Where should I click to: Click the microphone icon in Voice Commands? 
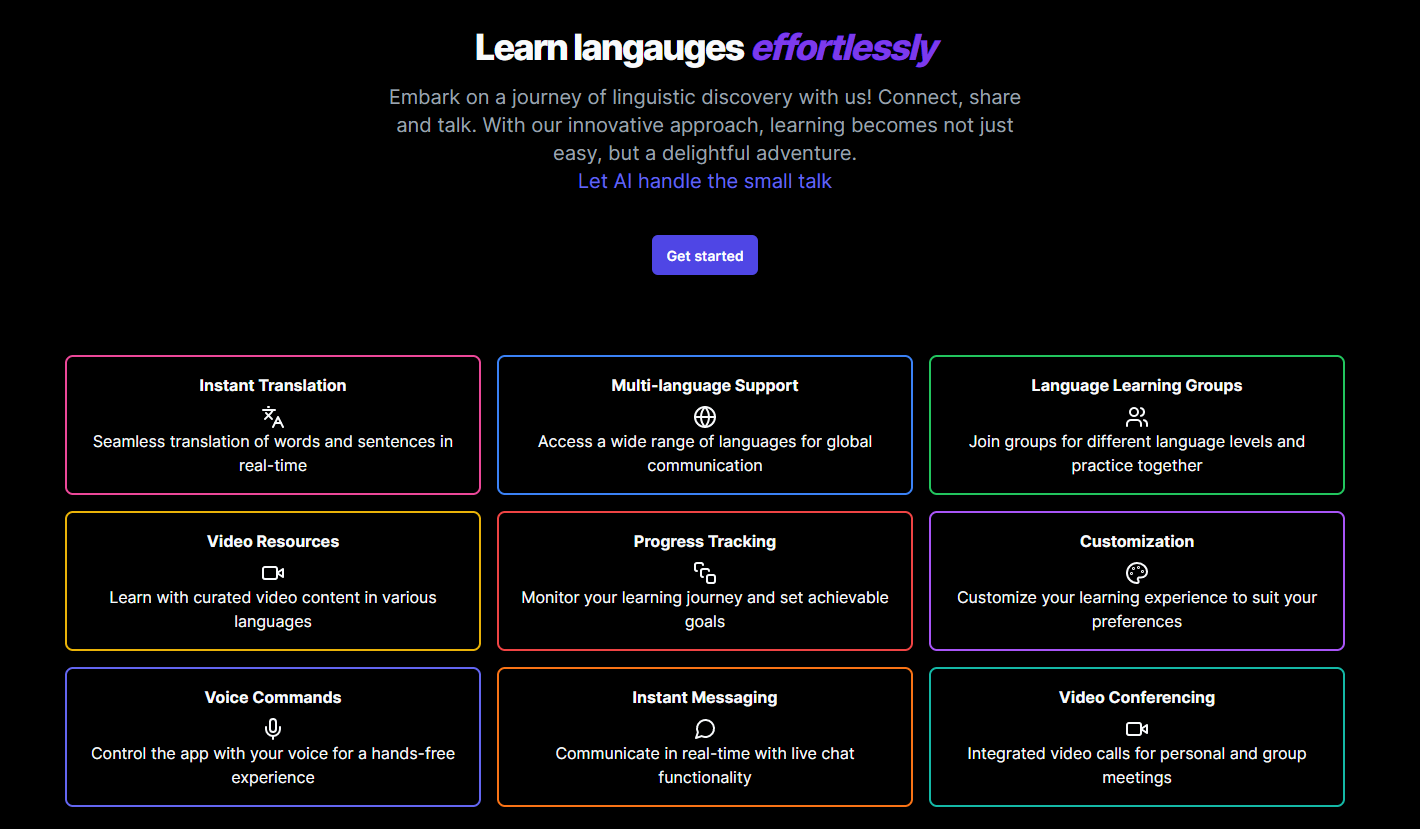273,729
